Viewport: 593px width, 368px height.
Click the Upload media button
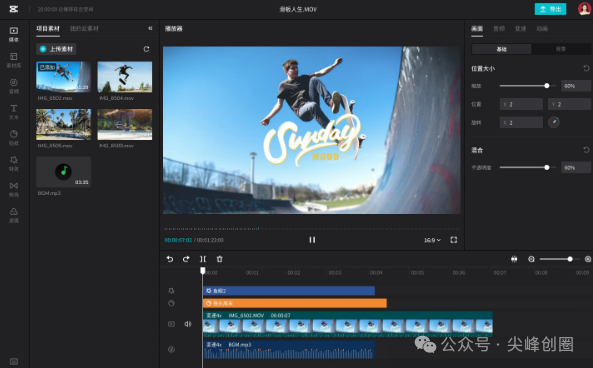[x=56, y=49]
